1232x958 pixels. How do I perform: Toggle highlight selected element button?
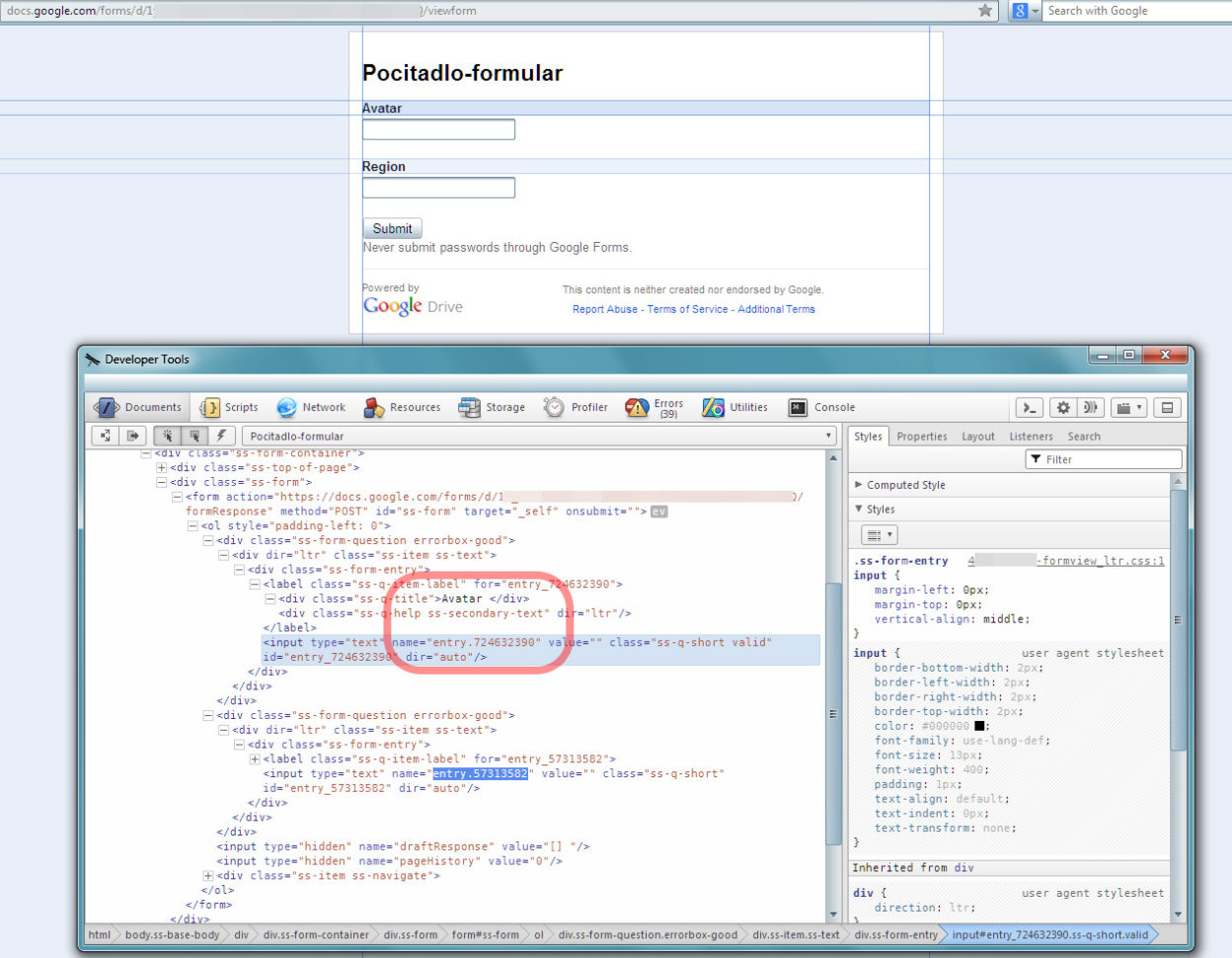tap(194, 436)
